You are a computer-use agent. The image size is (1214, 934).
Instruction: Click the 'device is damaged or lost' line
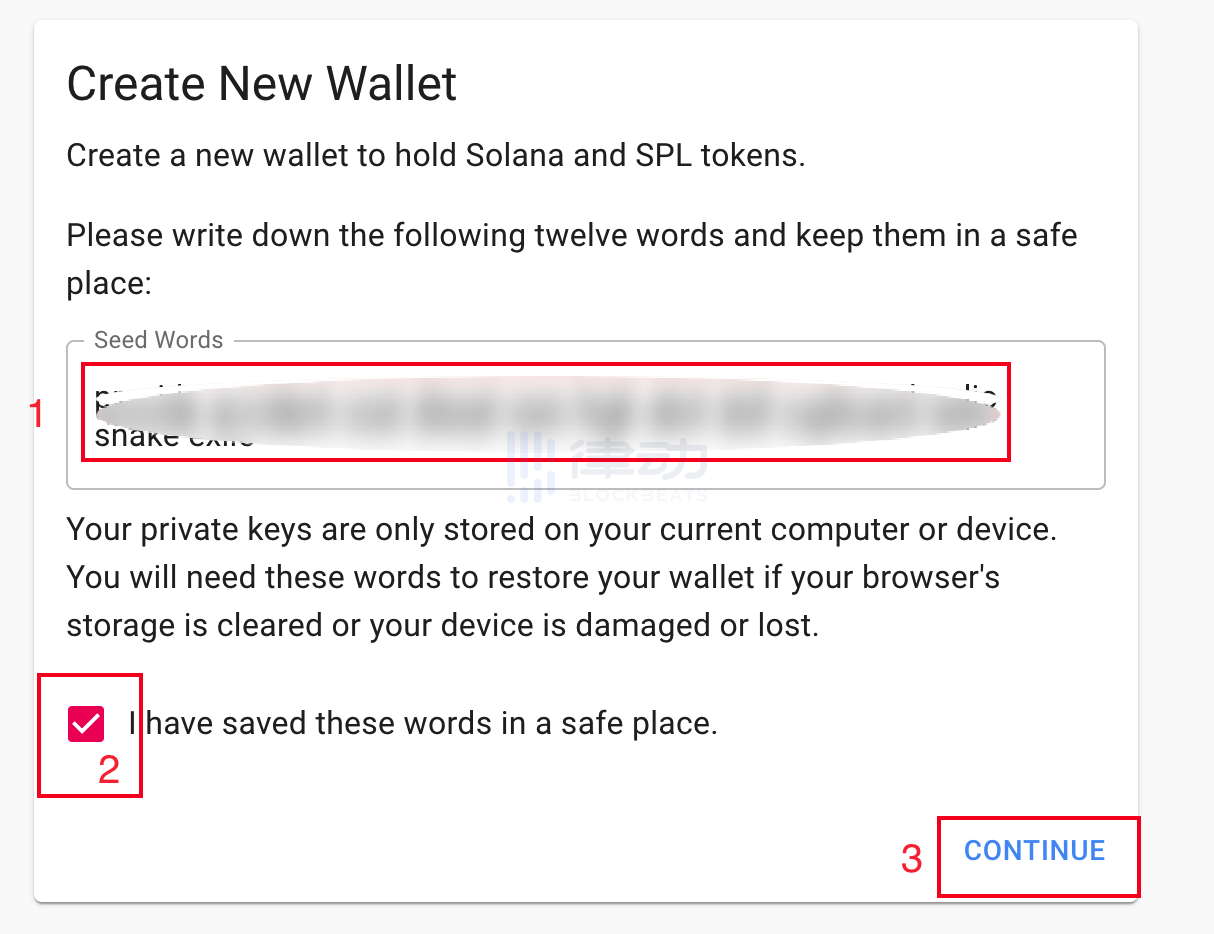click(442, 626)
